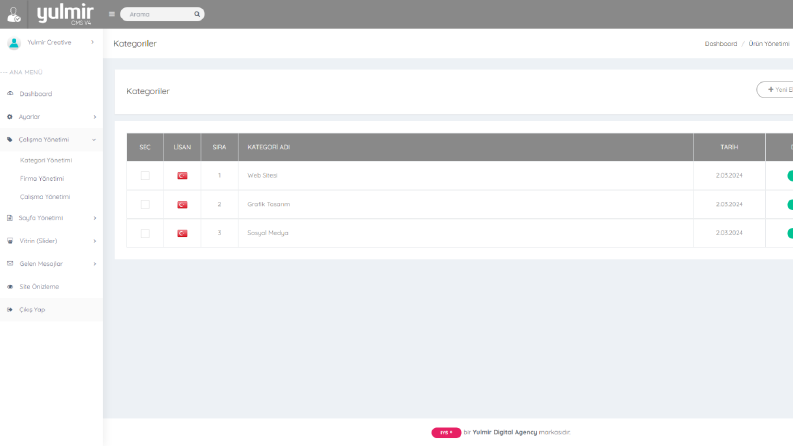Expand the Yulmir Creative profile chevron
Image resolution: width=793 pixels, height=446 pixels.
coord(93,42)
